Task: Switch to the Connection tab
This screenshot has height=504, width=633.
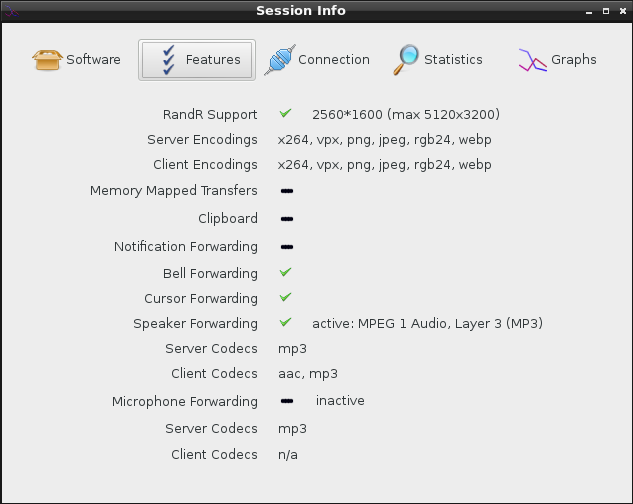Action: pyautogui.click(x=317, y=60)
